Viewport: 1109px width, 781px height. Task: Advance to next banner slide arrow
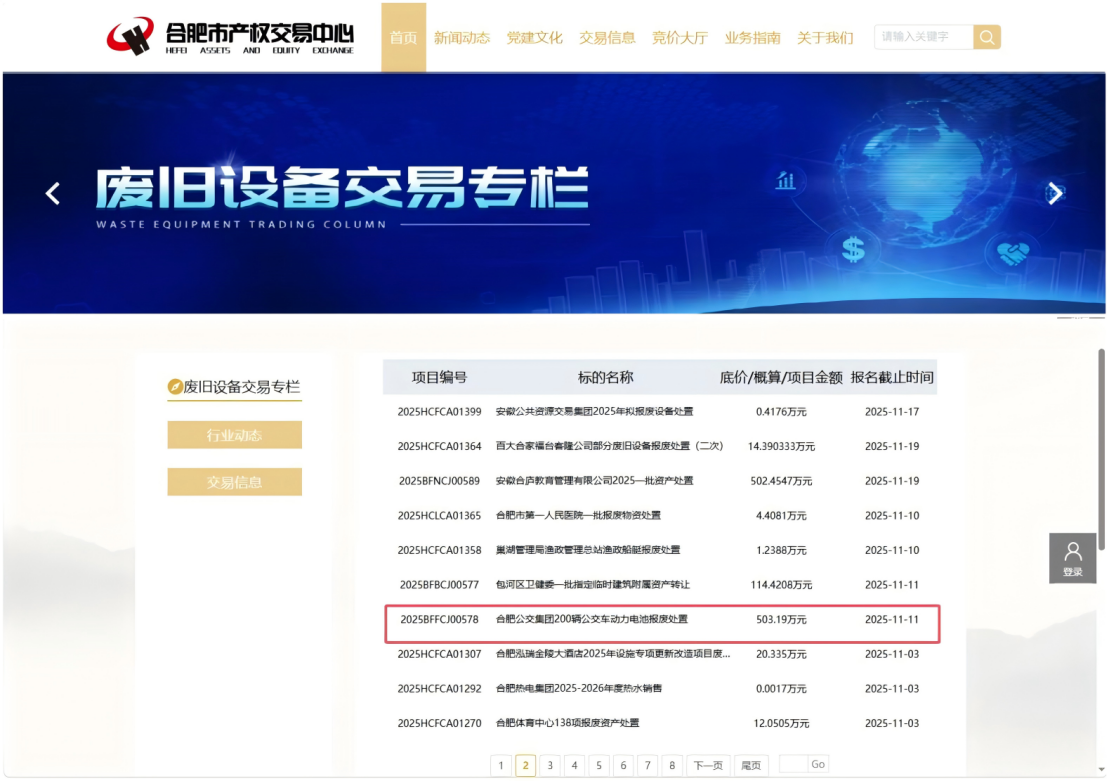[1055, 194]
